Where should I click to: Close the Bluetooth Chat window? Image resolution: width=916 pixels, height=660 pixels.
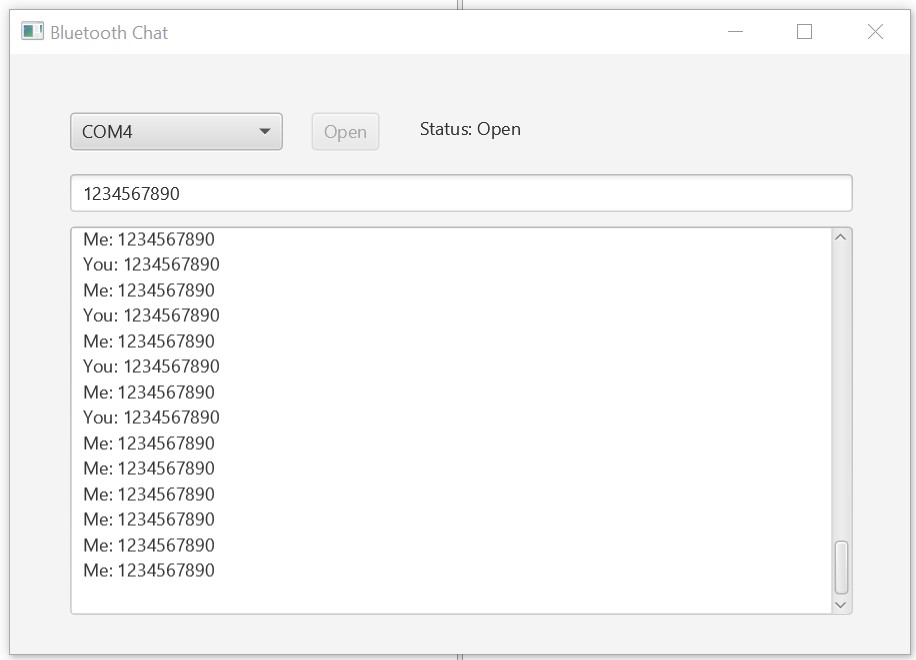[x=875, y=32]
